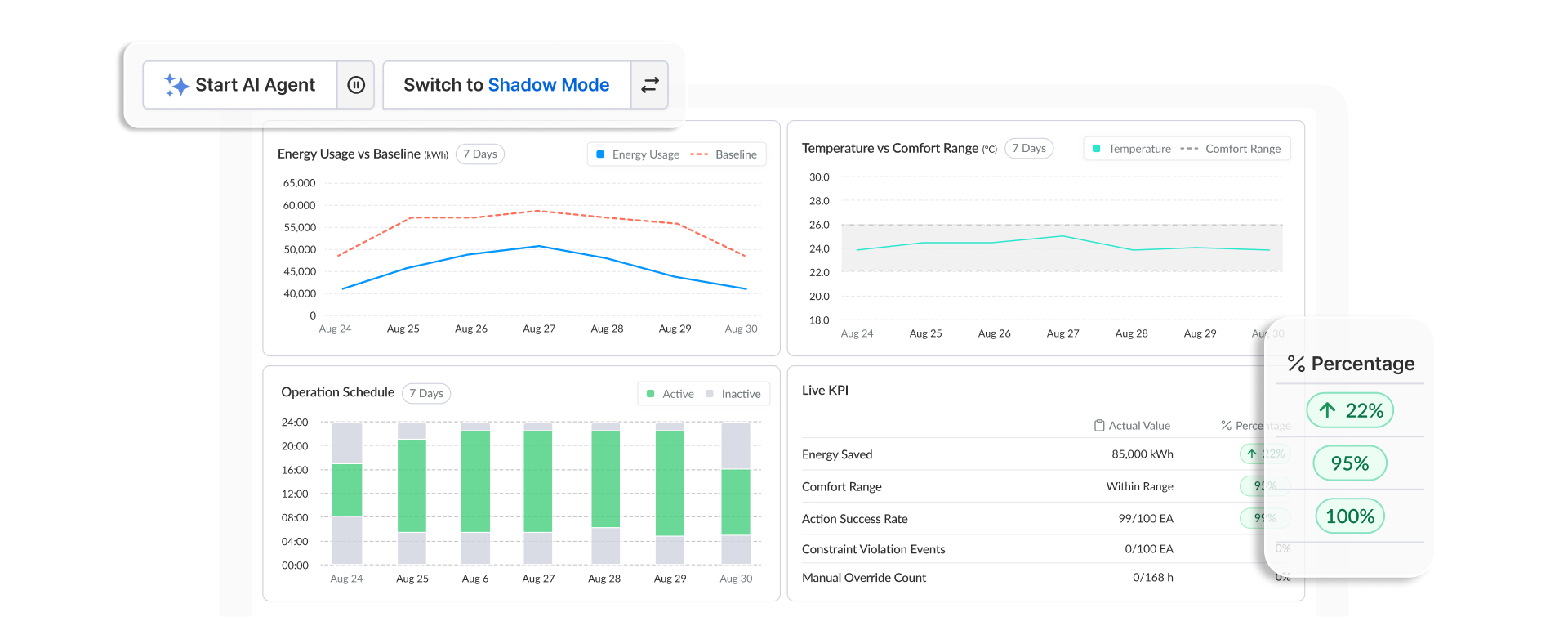1568x617 pixels.
Task: Toggle the Inactive legend in Operation Schedule
Action: (x=733, y=394)
